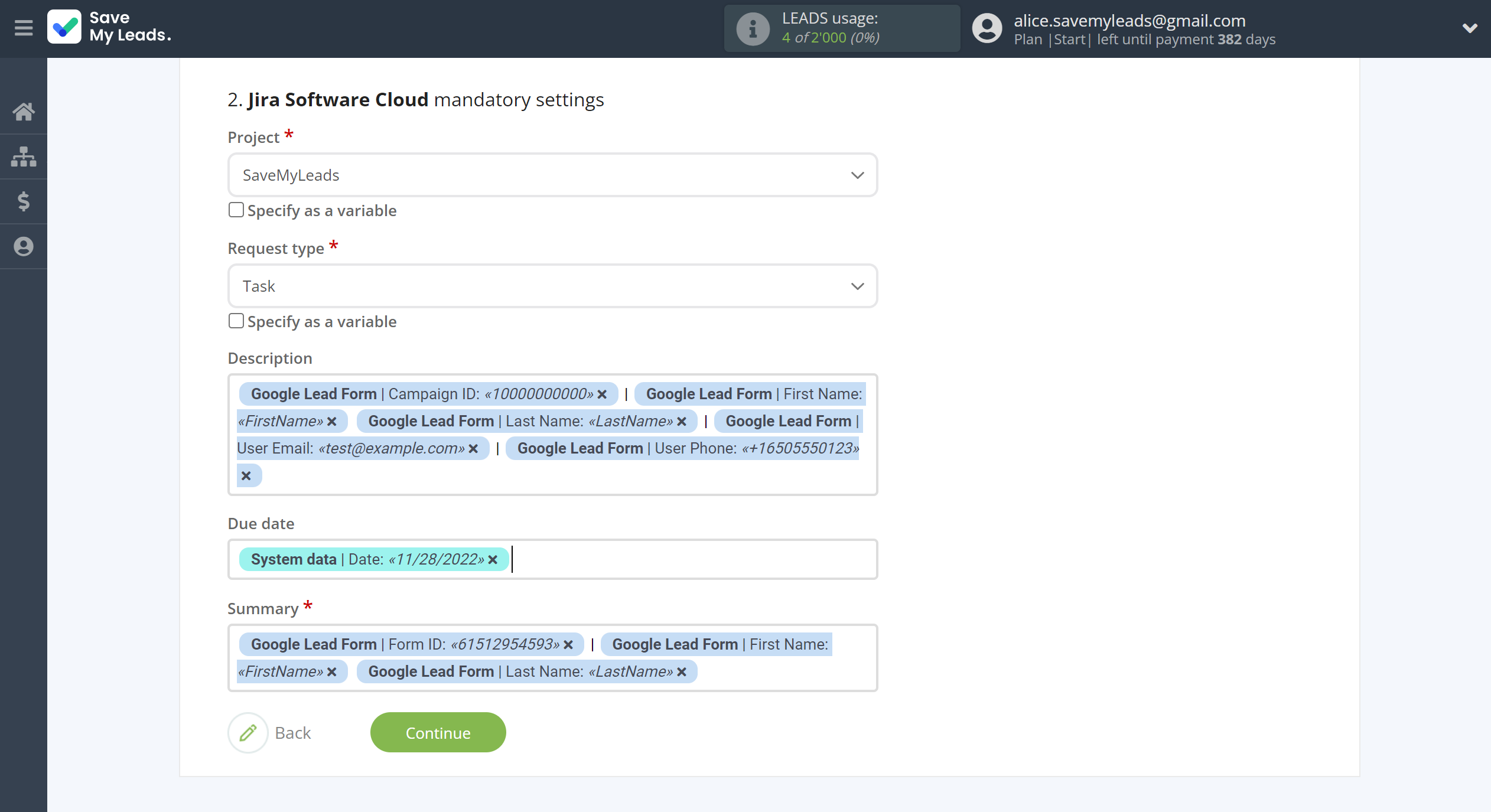Open the Request type dropdown menu
This screenshot has width=1491, height=812.
[551, 286]
